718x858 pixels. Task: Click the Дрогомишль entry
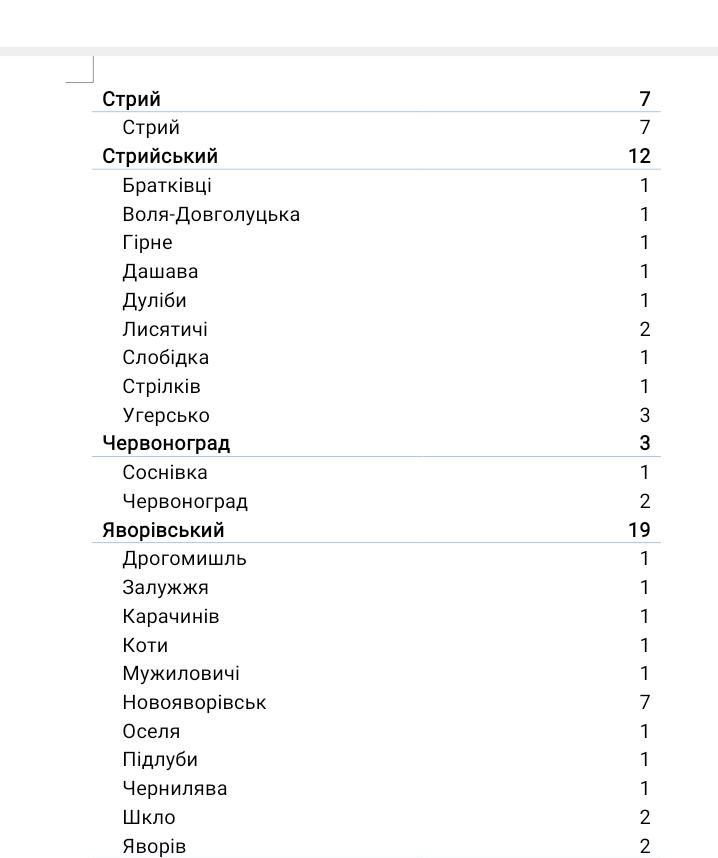tap(184, 559)
